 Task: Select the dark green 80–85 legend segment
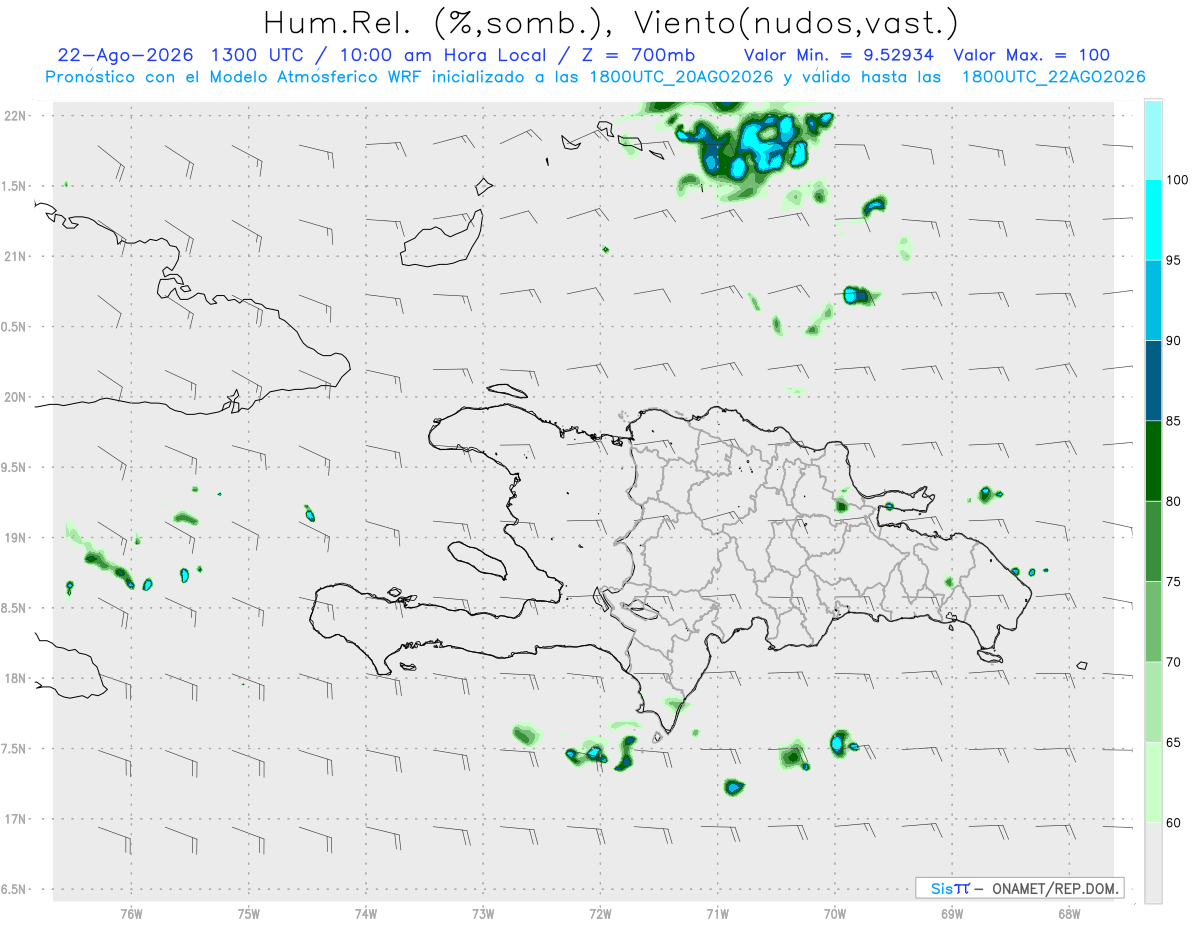[x=1153, y=461]
